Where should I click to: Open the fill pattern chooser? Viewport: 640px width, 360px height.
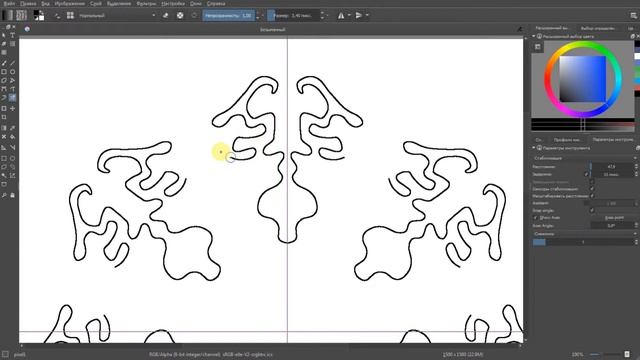coord(21,16)
